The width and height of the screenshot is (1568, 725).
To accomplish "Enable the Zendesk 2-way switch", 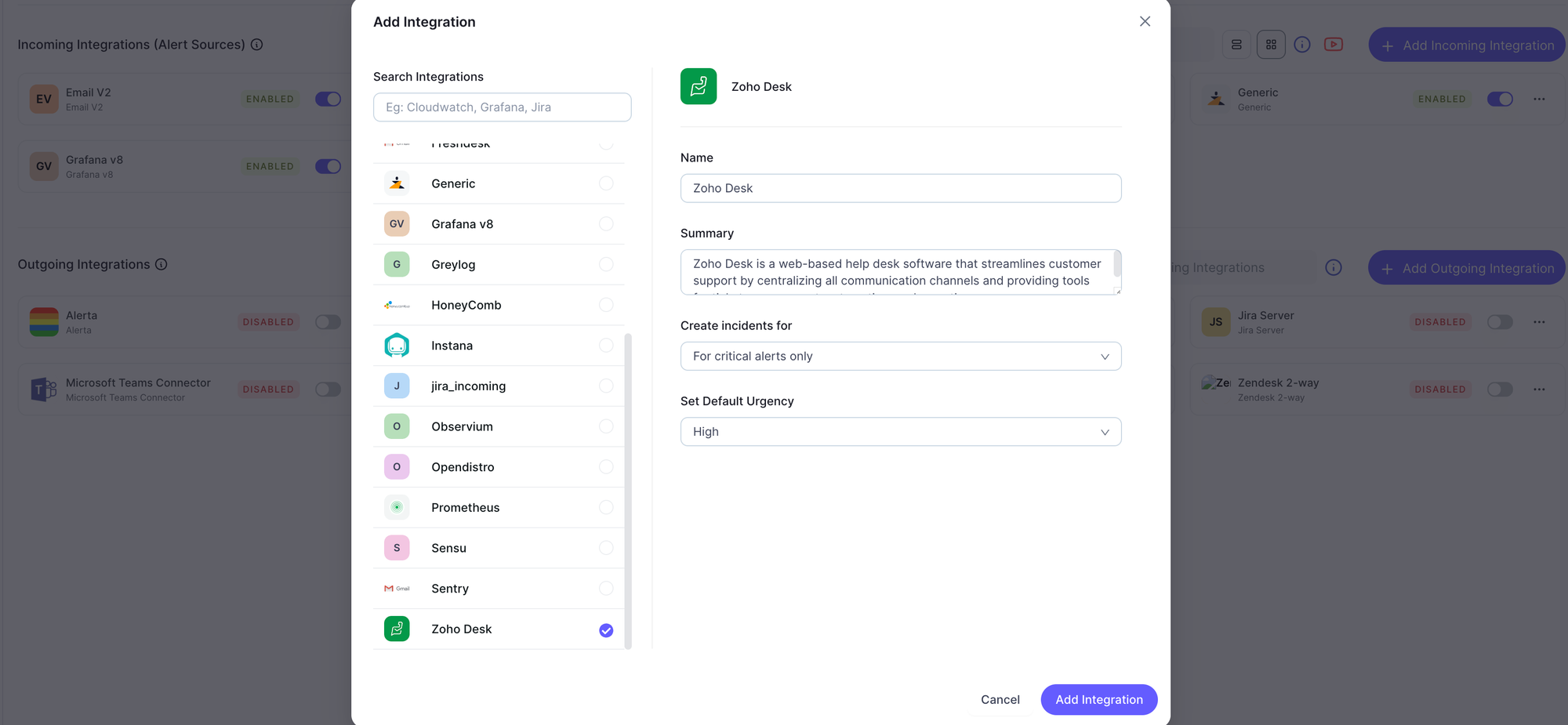I will [x=1500, y=390].
